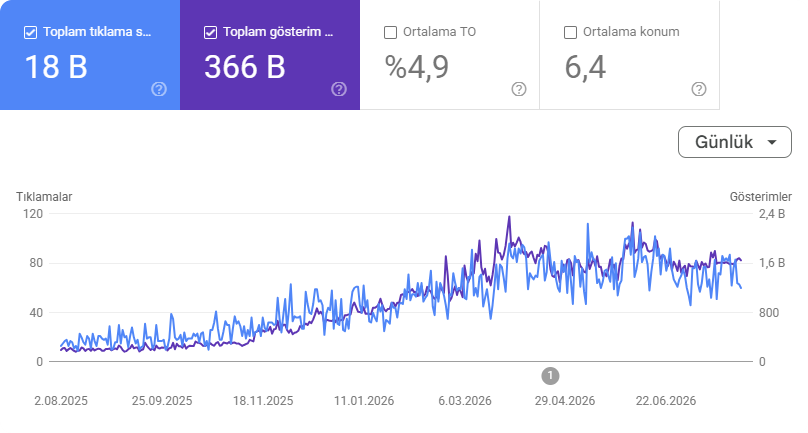Click annotation marker 1 on the timeline
This screenshot has width=808, height=433.
[550, 376]
